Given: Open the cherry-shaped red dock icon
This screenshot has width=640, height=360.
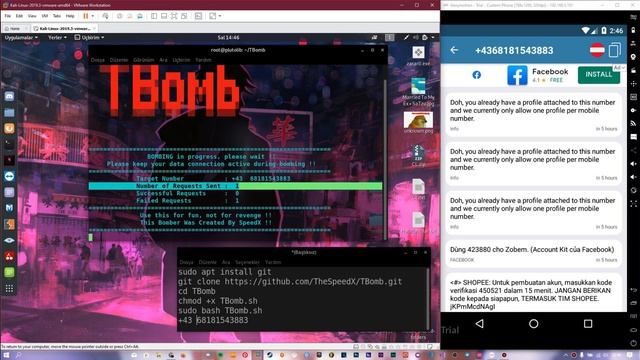Looking at the screenshot, I should coord(9,256).
